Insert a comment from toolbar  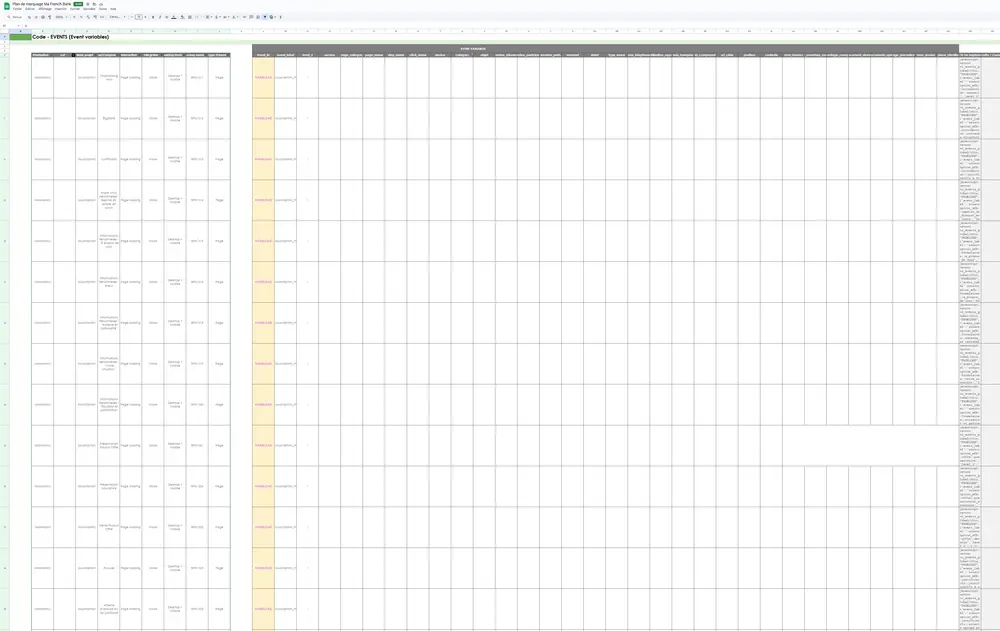point(251,17)
